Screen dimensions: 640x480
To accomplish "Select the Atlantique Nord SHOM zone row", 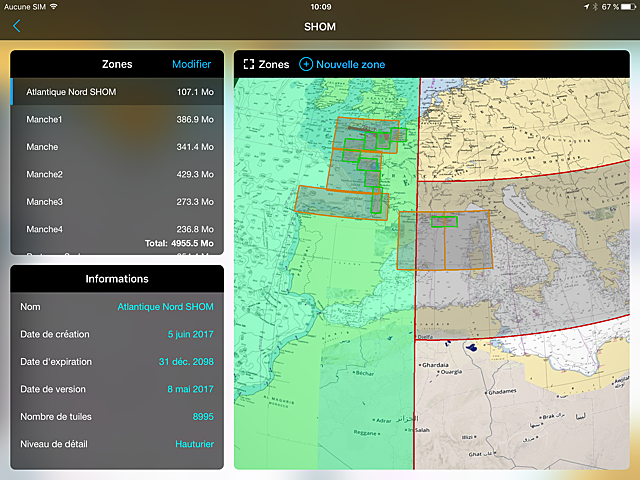I will (x=117, y=92).
